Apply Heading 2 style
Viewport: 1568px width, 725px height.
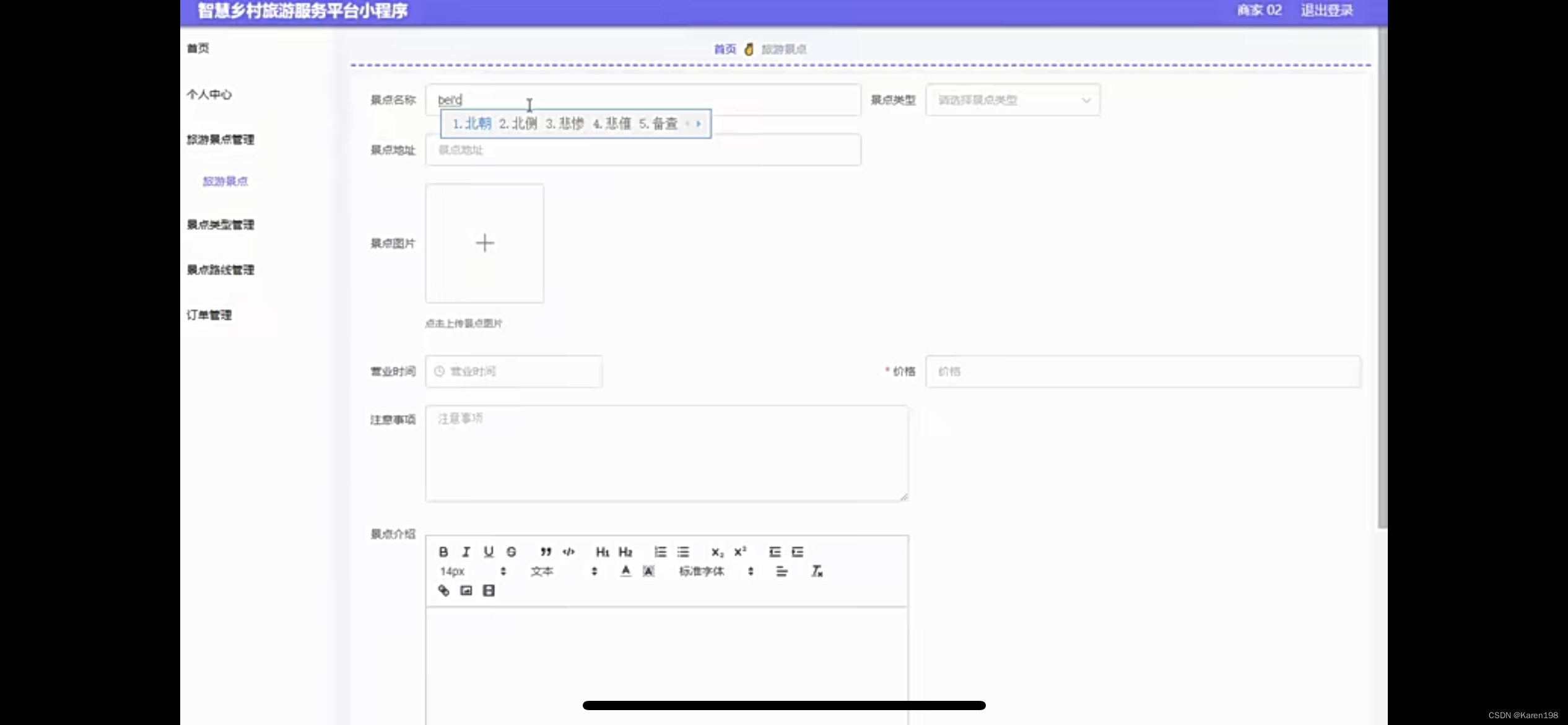pyautogui.click(x=625, y=551)
